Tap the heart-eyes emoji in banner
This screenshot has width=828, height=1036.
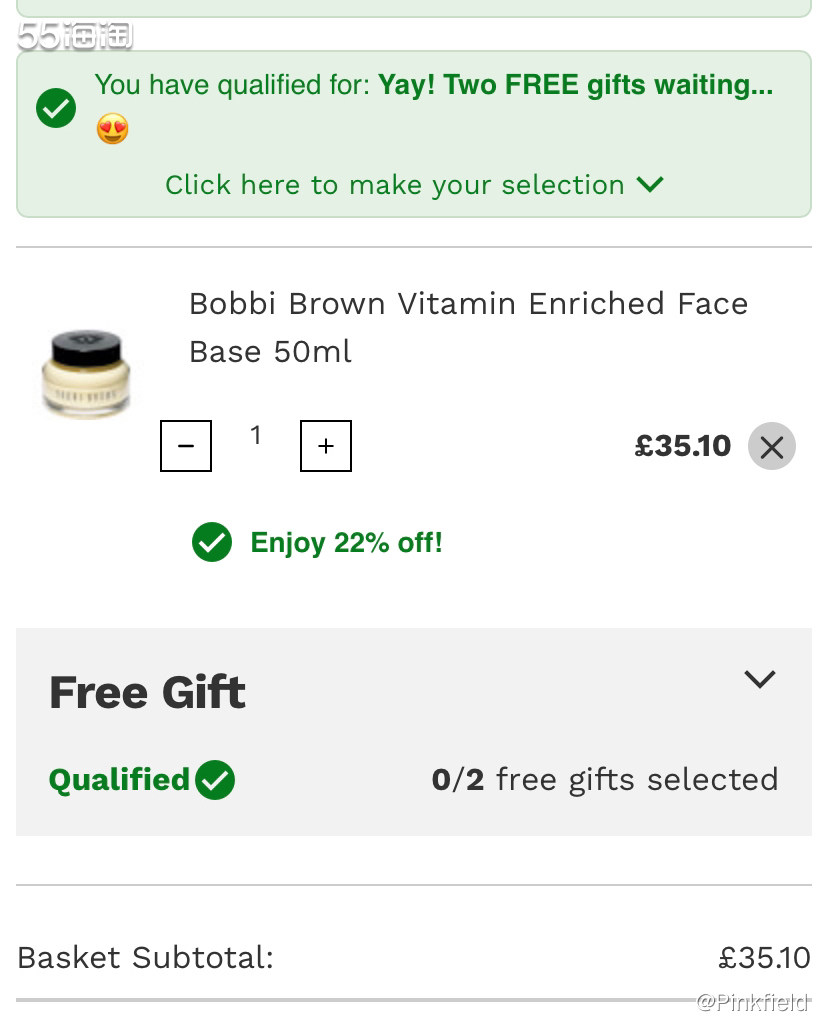[112, 128]
